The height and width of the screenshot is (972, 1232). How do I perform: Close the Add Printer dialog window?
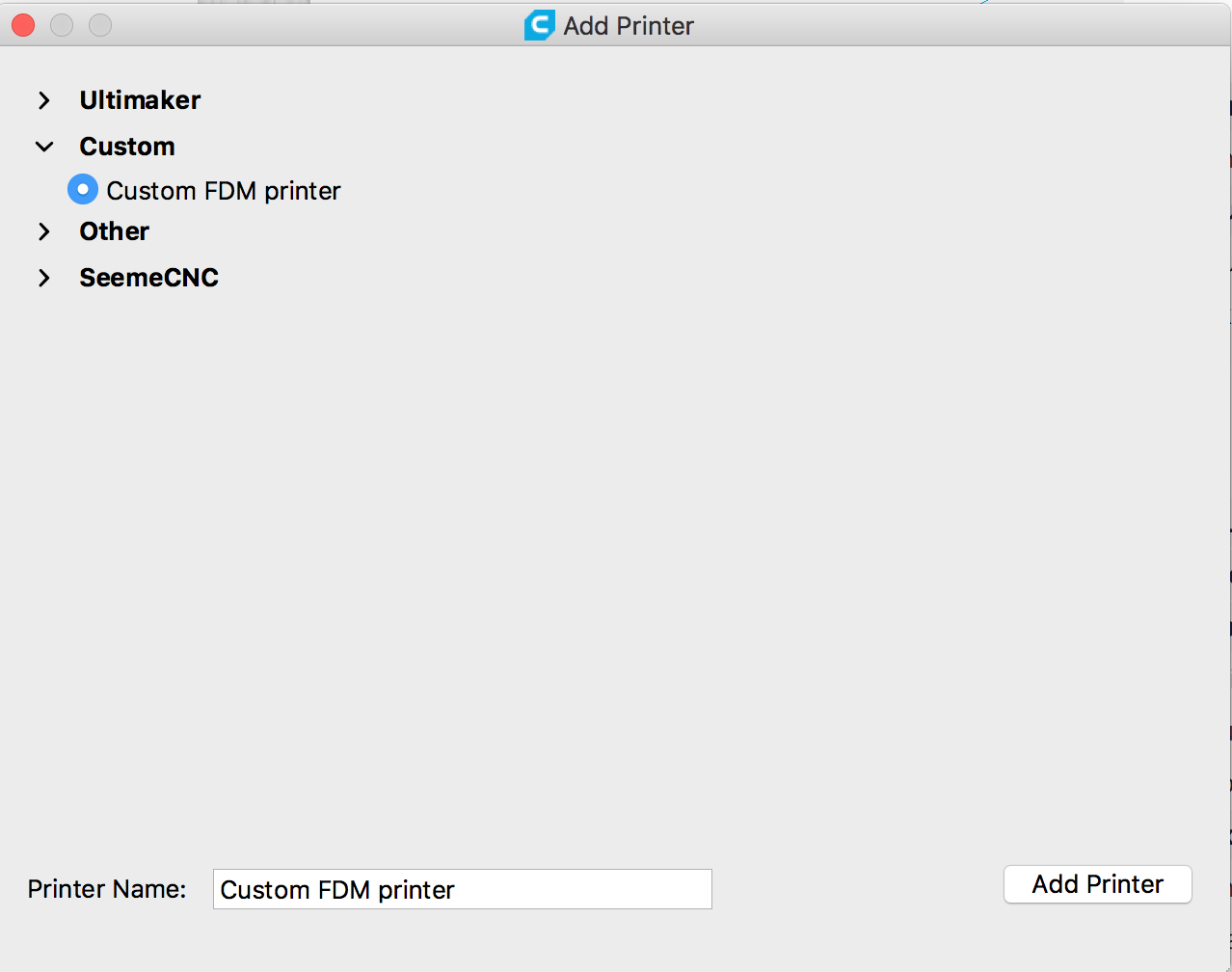coord(23,25)
